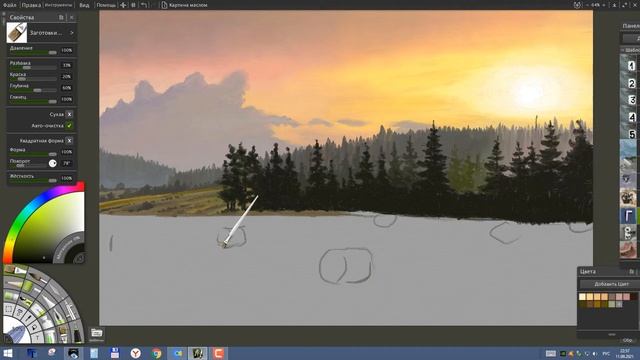The height and width of the screenshot is (360, 640).
Task: Close the Свойства panel
Action: pos(71,17)
